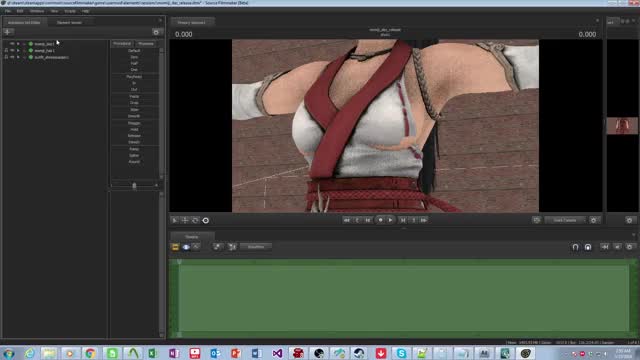Image resolution: width=640 pixels, height=360 pixels.
Task: Click the playhead marker on the timeline
Action: point(179,262)
